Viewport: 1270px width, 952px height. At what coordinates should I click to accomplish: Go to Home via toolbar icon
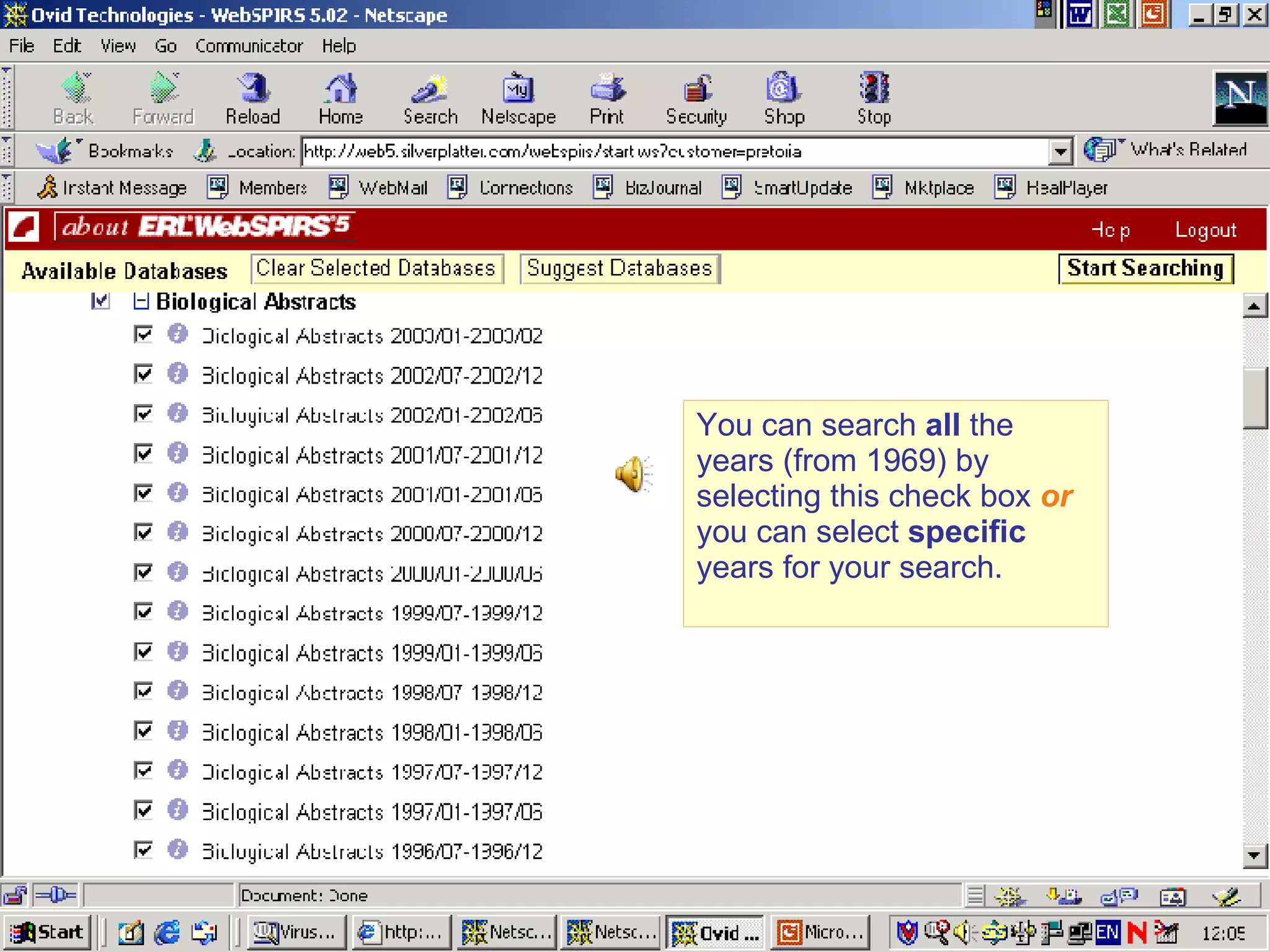tap(340, 89)
